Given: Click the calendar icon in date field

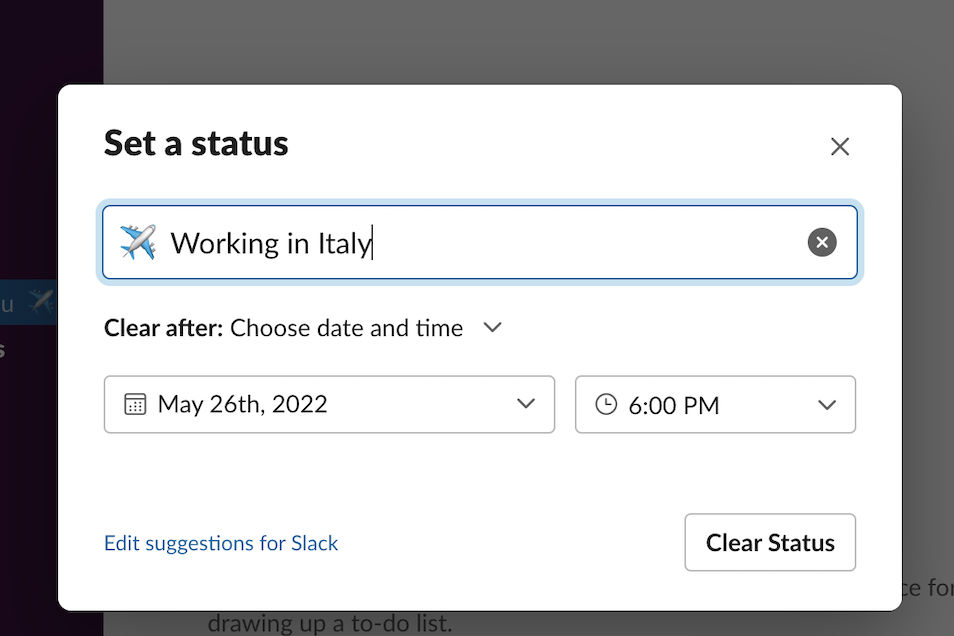Looking at the screenshot, I should (135, 404).
